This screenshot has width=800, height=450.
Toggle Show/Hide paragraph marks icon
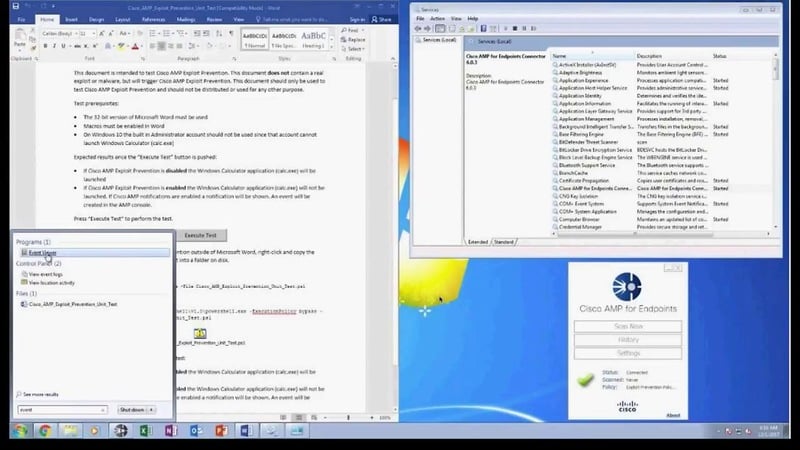click(231, 34)
